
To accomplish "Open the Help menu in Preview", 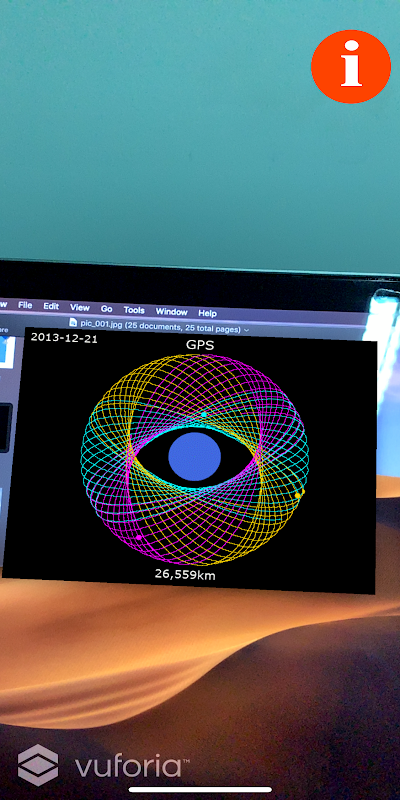I will tap(207, 313).
